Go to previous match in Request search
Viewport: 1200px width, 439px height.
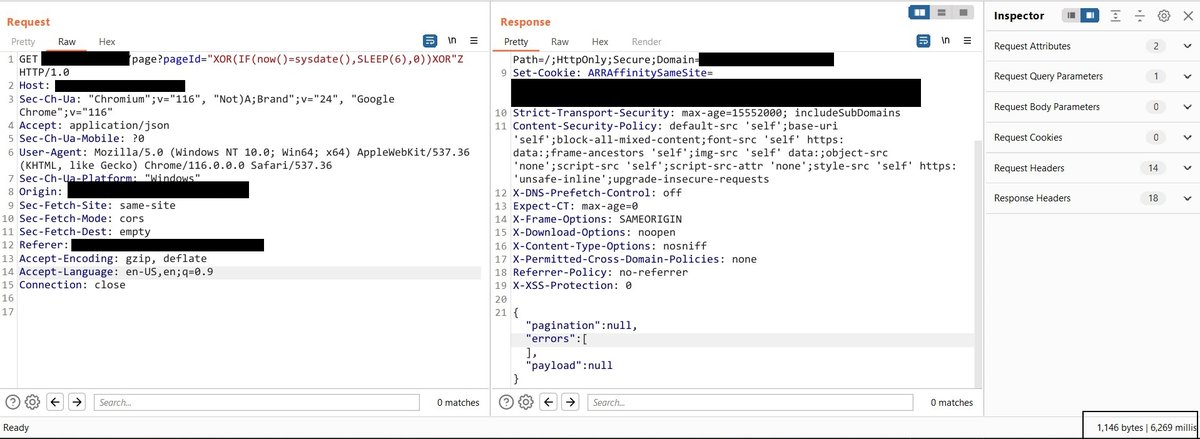click(x=55, y=402)
